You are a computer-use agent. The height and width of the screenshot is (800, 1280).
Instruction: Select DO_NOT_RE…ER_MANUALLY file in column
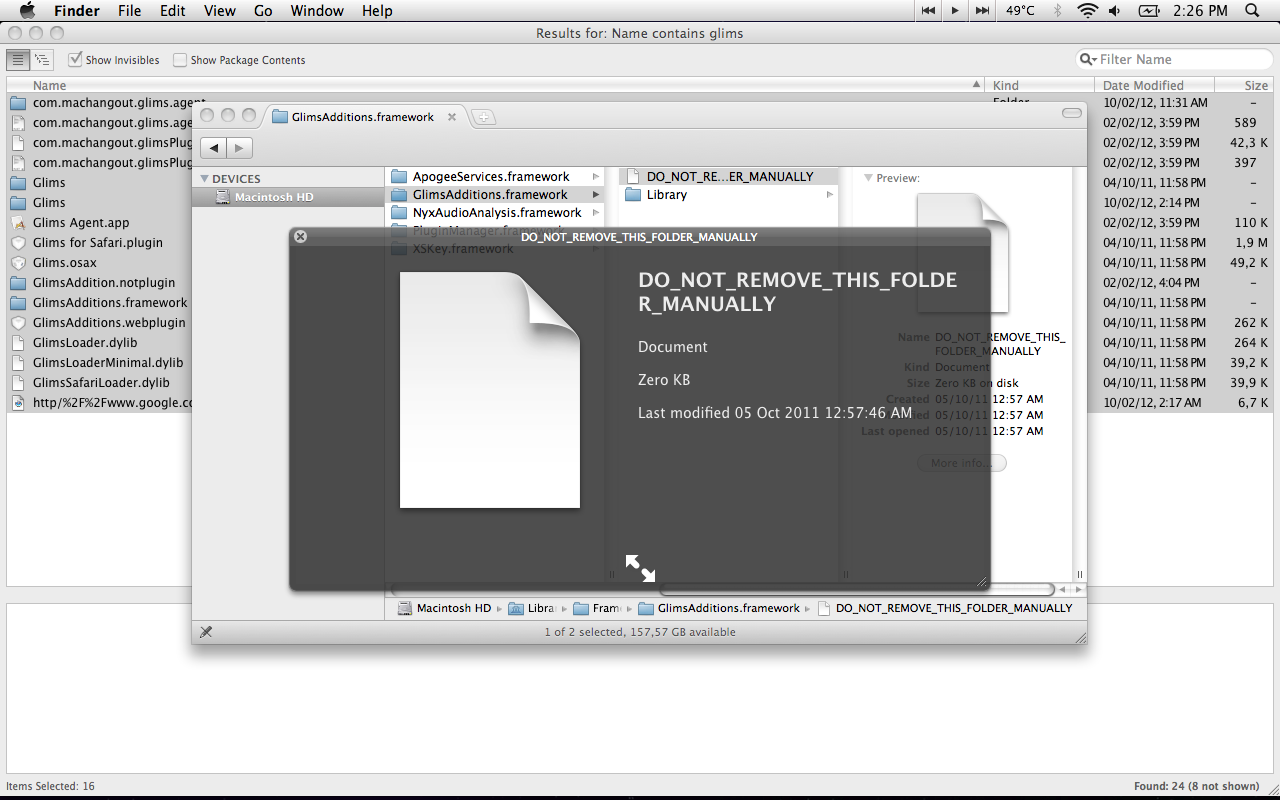click(x=730, y=177)
